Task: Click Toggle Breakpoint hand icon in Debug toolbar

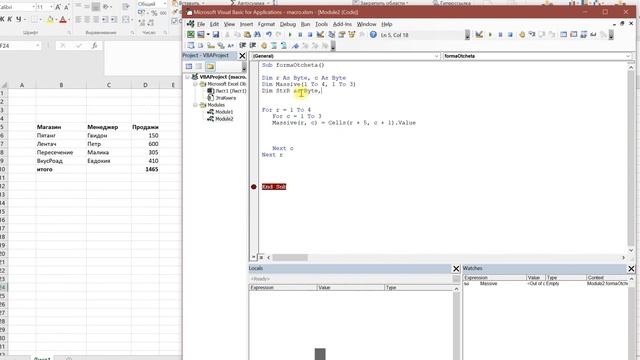Action: (x=522, y=35)
